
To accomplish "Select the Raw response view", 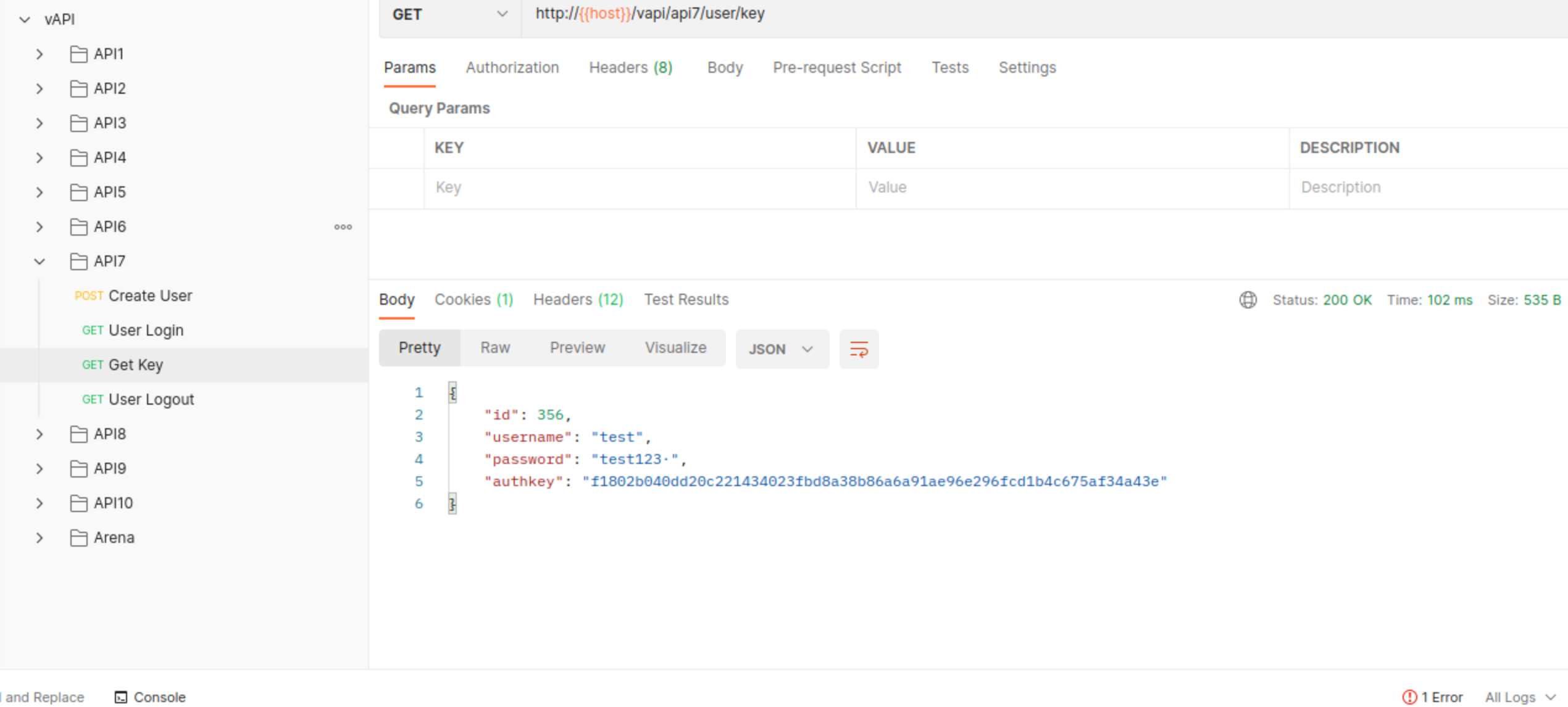I will click(495, 348).
